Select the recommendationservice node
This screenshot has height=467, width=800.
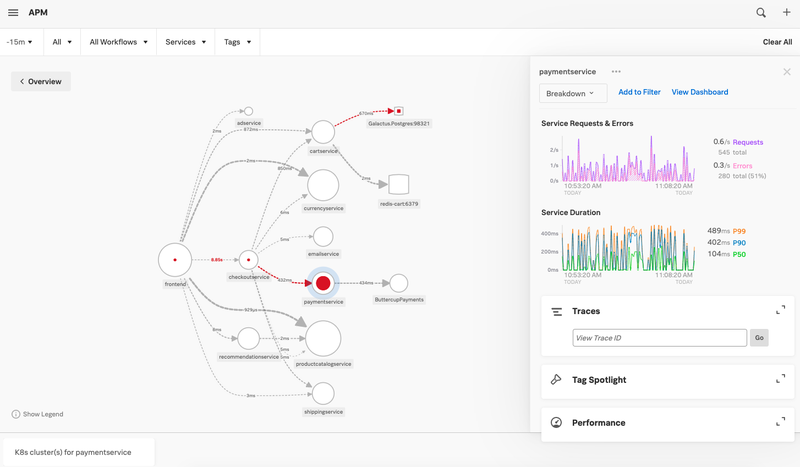tap(248, 338)
